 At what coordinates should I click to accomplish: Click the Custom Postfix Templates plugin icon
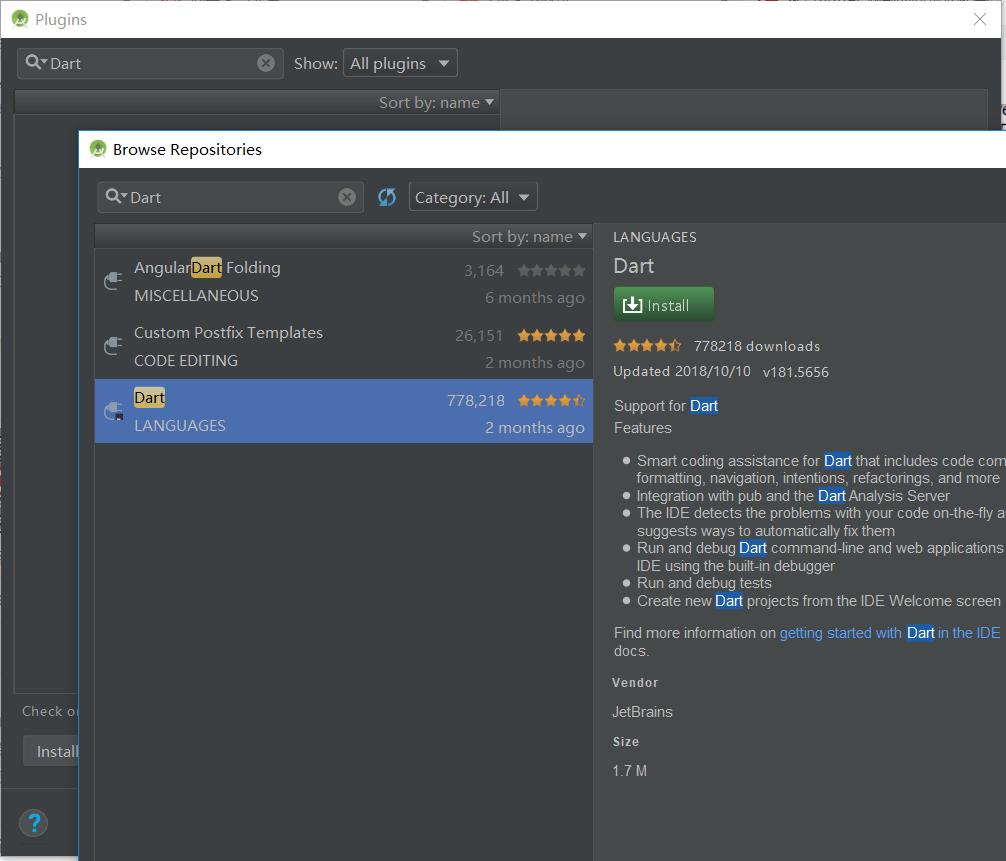[114, 345]
